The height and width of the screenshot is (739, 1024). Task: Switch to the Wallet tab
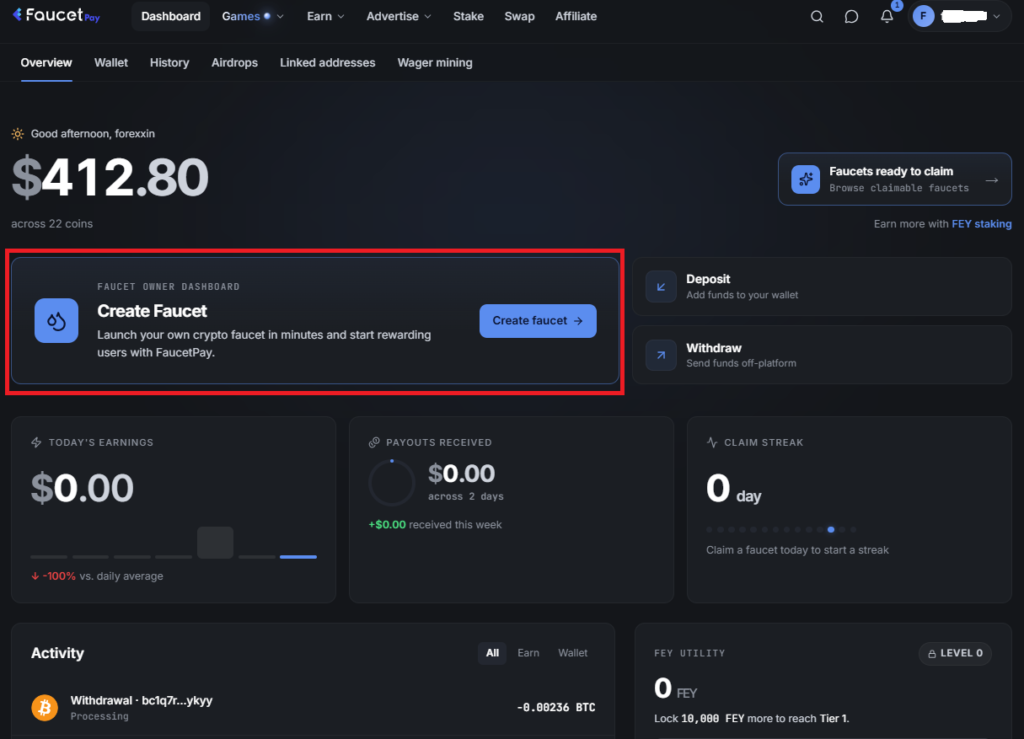pos(111,63)
